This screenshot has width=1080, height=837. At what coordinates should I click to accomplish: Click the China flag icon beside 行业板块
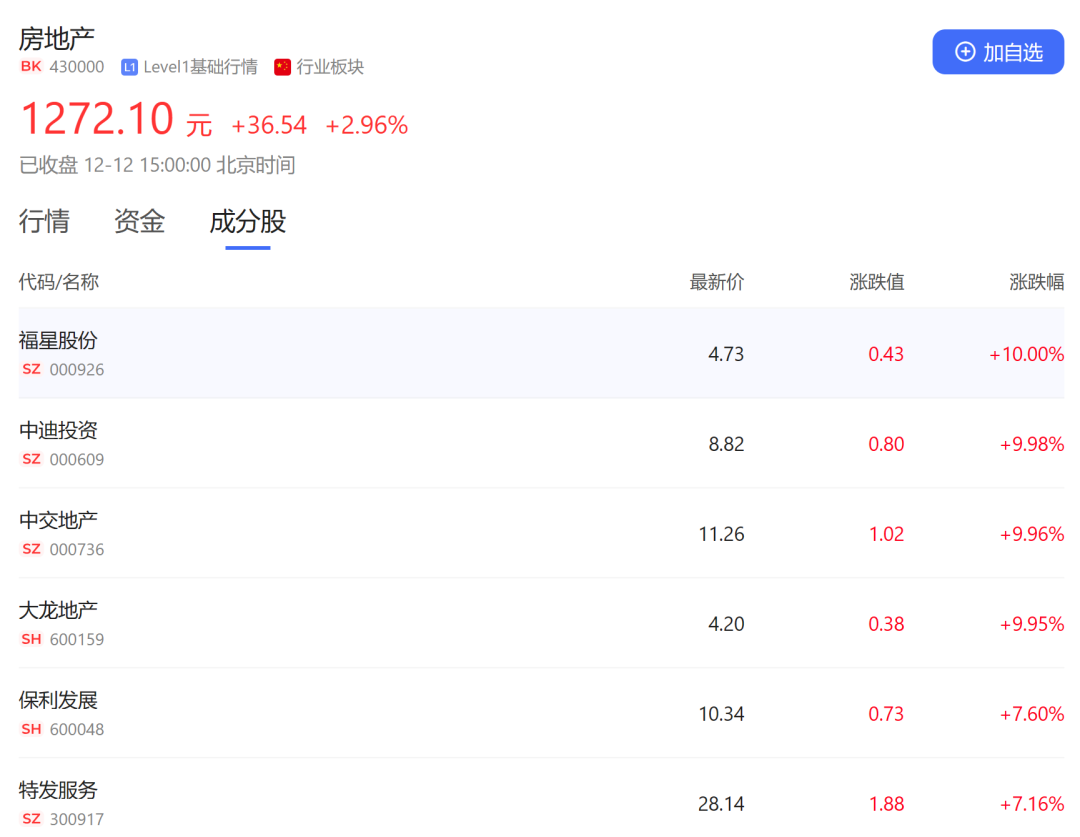(x=282, y=67)
